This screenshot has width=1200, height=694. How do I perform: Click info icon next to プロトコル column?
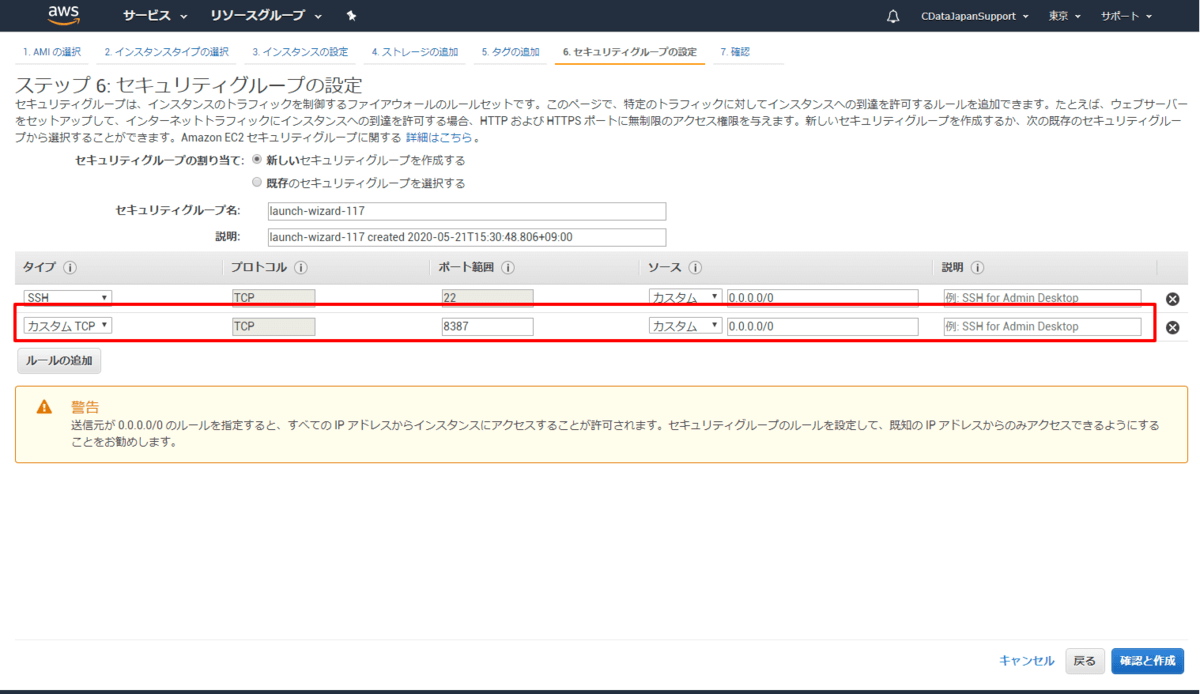pos(301,268)
